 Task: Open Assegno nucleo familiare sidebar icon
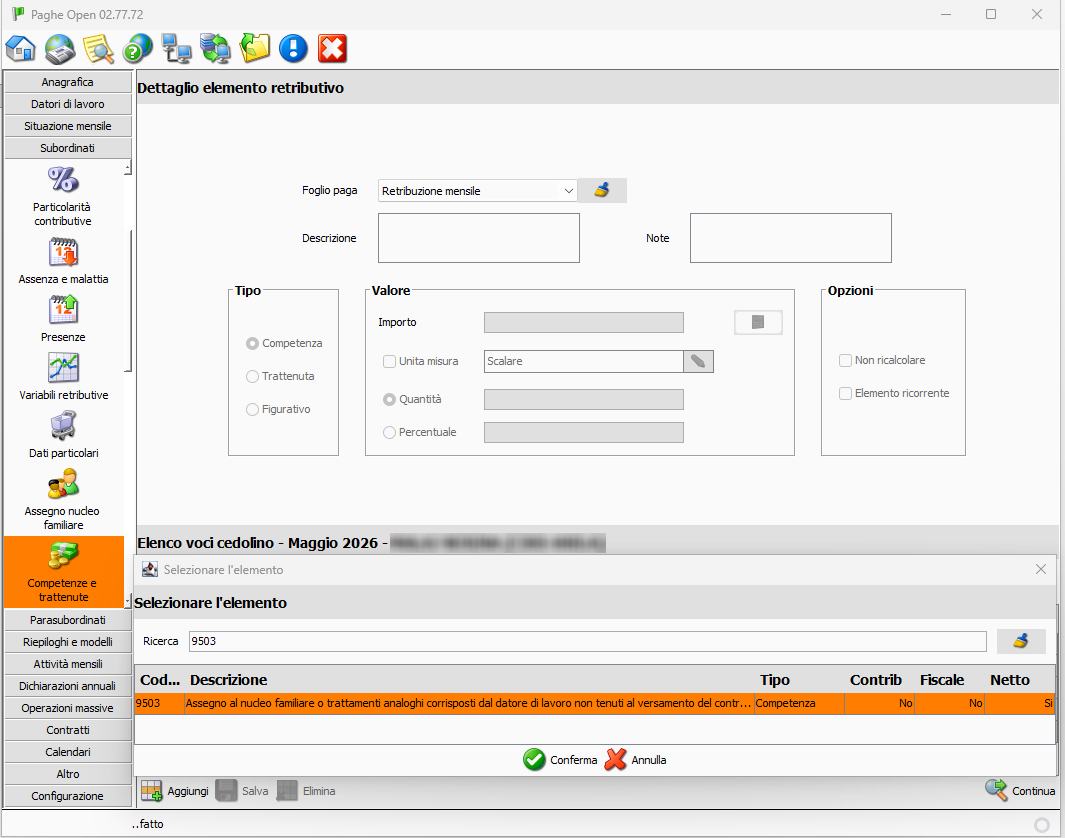tap(64, 484)
